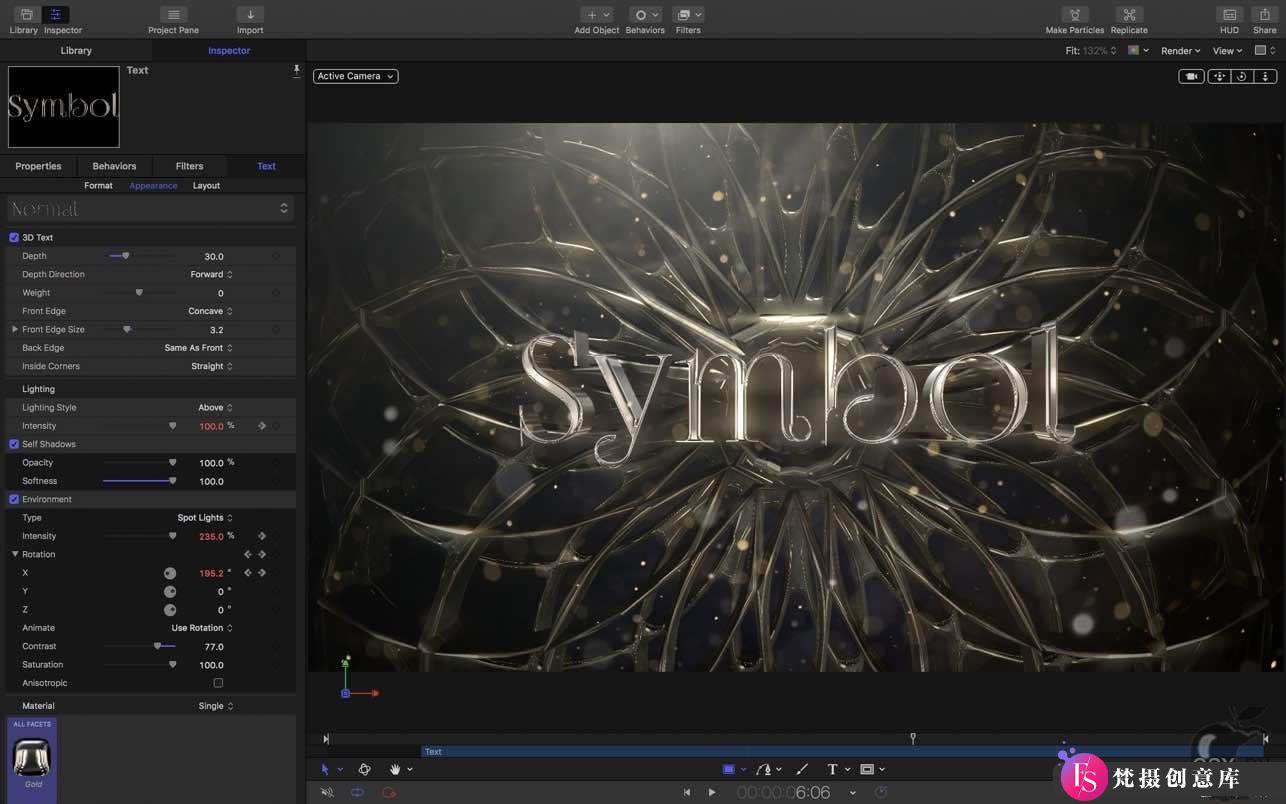Select the 3D Transform tool
The width and height of the screenshot is (1286, 804).
[365, 769]
